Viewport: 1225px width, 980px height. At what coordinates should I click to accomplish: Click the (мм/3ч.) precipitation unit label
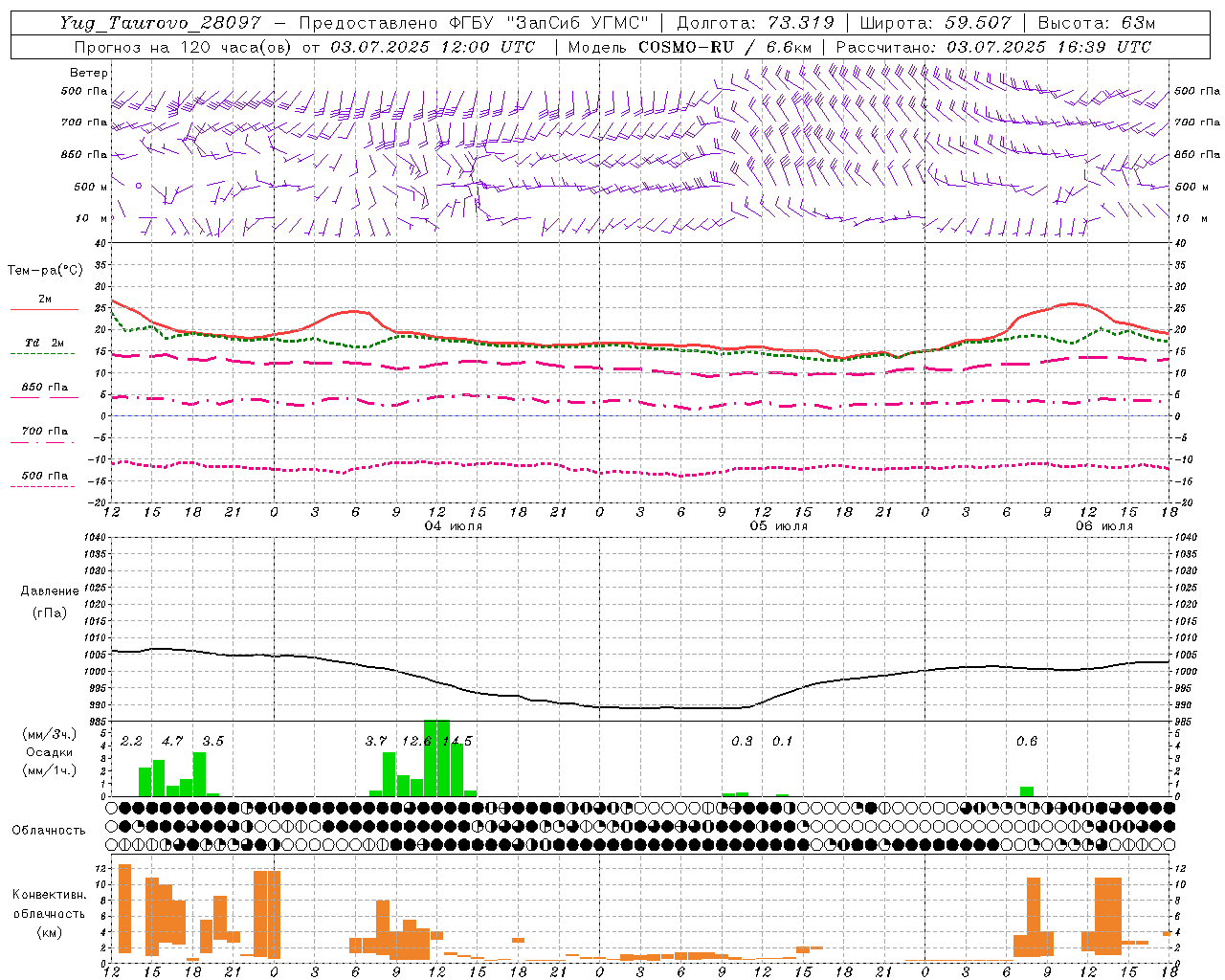pyautogui.click(x=50, y=734)
